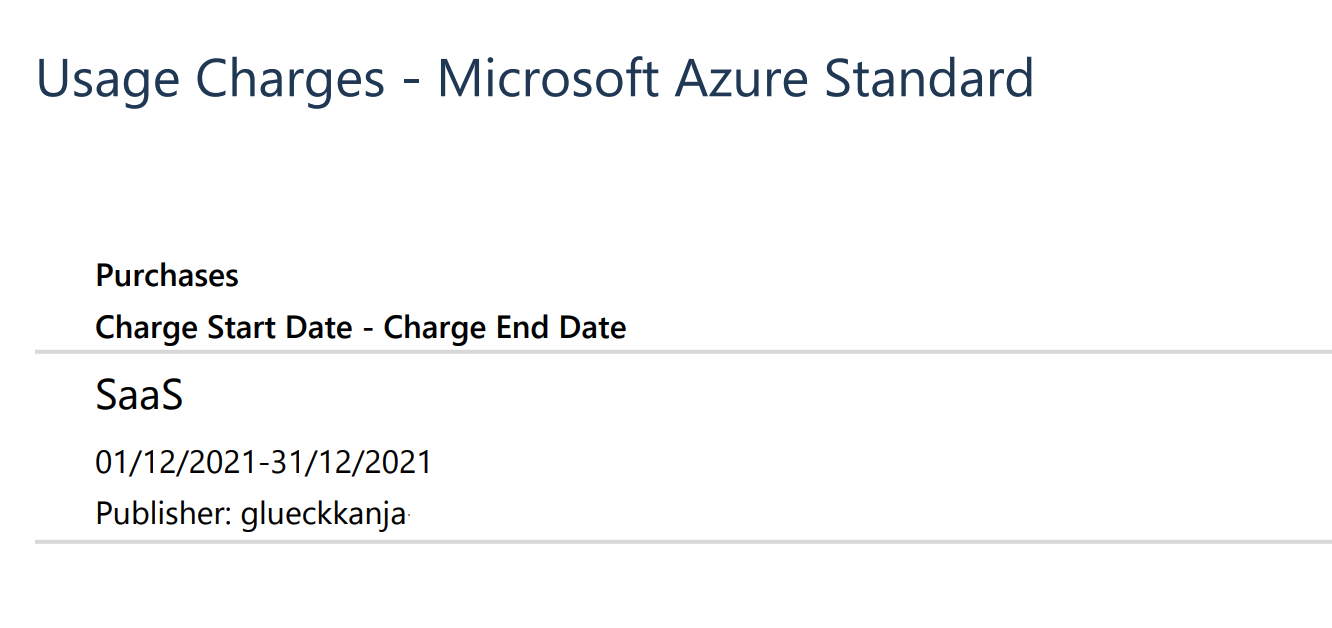Click the word "Standard" in the title

coord(928,79)
